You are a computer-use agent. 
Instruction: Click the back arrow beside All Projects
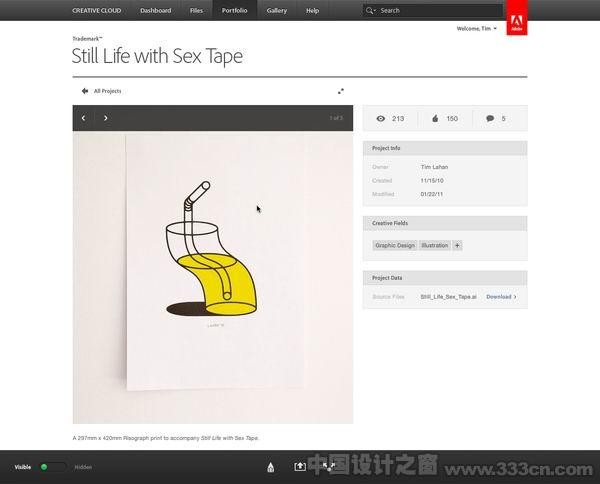click(x=85, y=91)
